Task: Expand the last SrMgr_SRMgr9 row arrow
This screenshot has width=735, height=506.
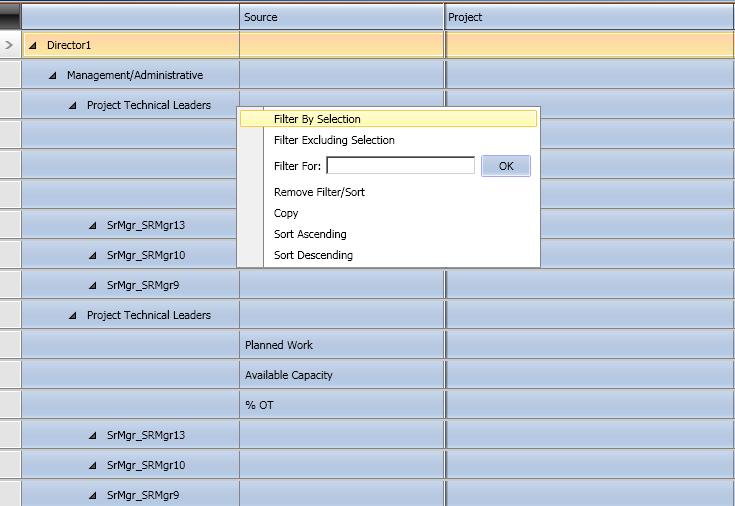Action: pyautogui.click(x=93, y=495)
